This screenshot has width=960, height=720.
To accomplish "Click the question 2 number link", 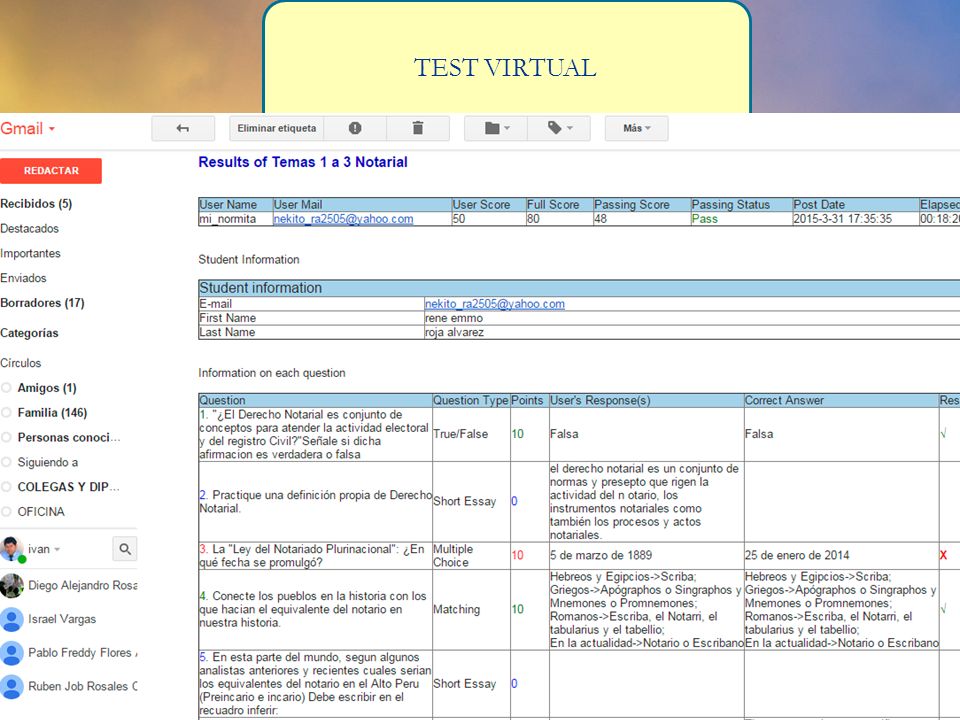I will point(203,495).
